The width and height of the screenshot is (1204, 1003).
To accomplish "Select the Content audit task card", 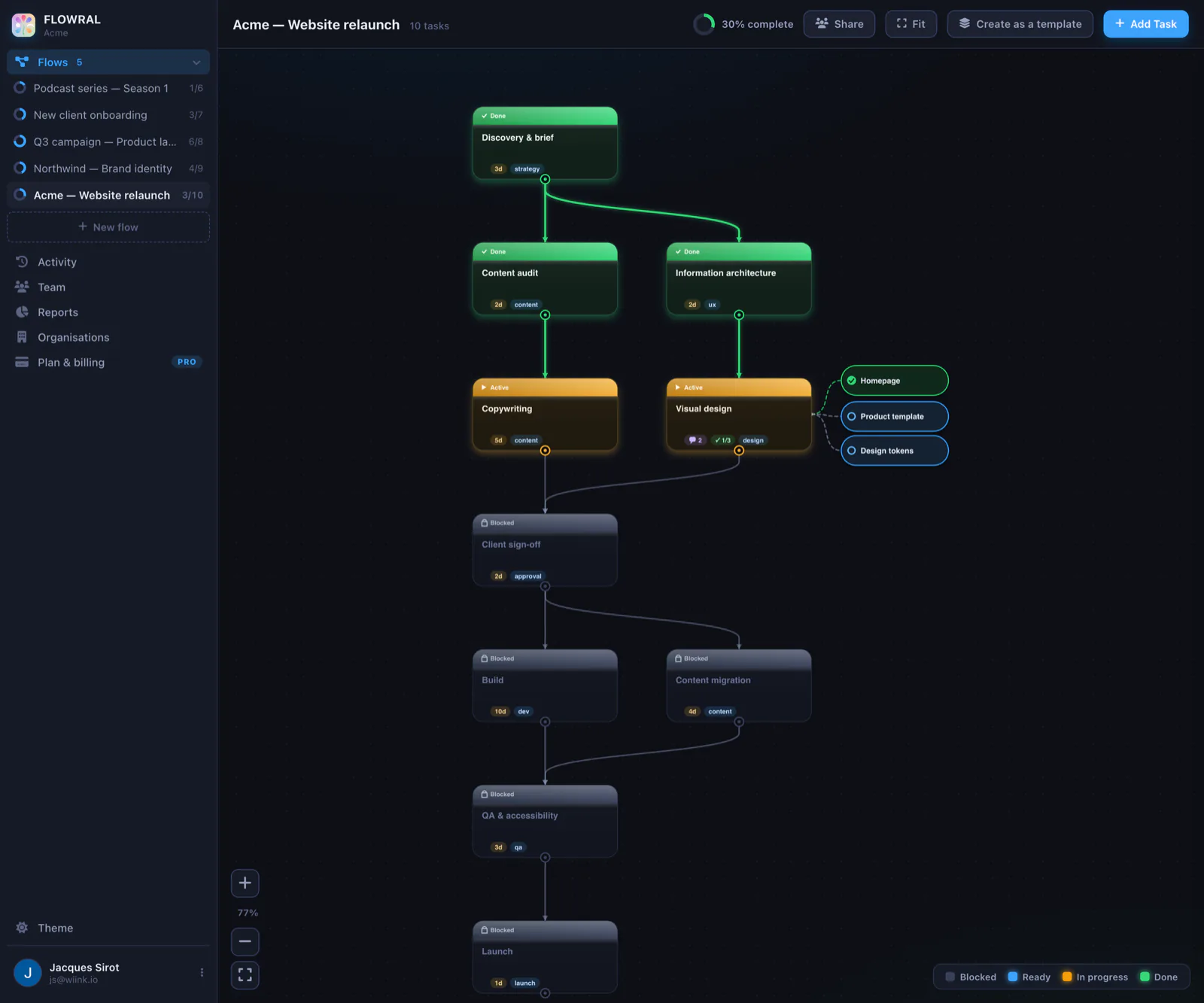I will [545, 278].
